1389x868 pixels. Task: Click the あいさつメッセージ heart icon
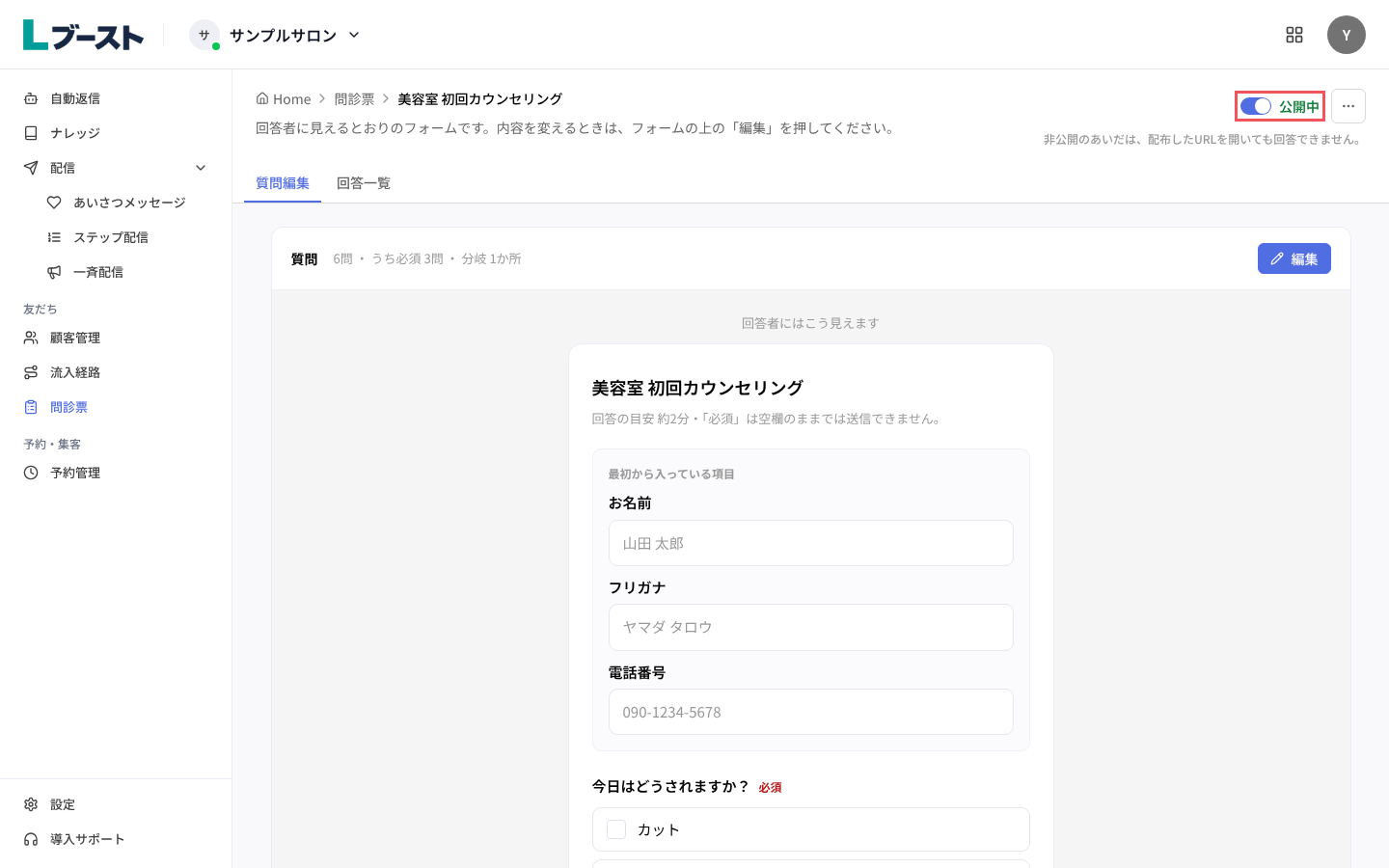click(54, 203)
